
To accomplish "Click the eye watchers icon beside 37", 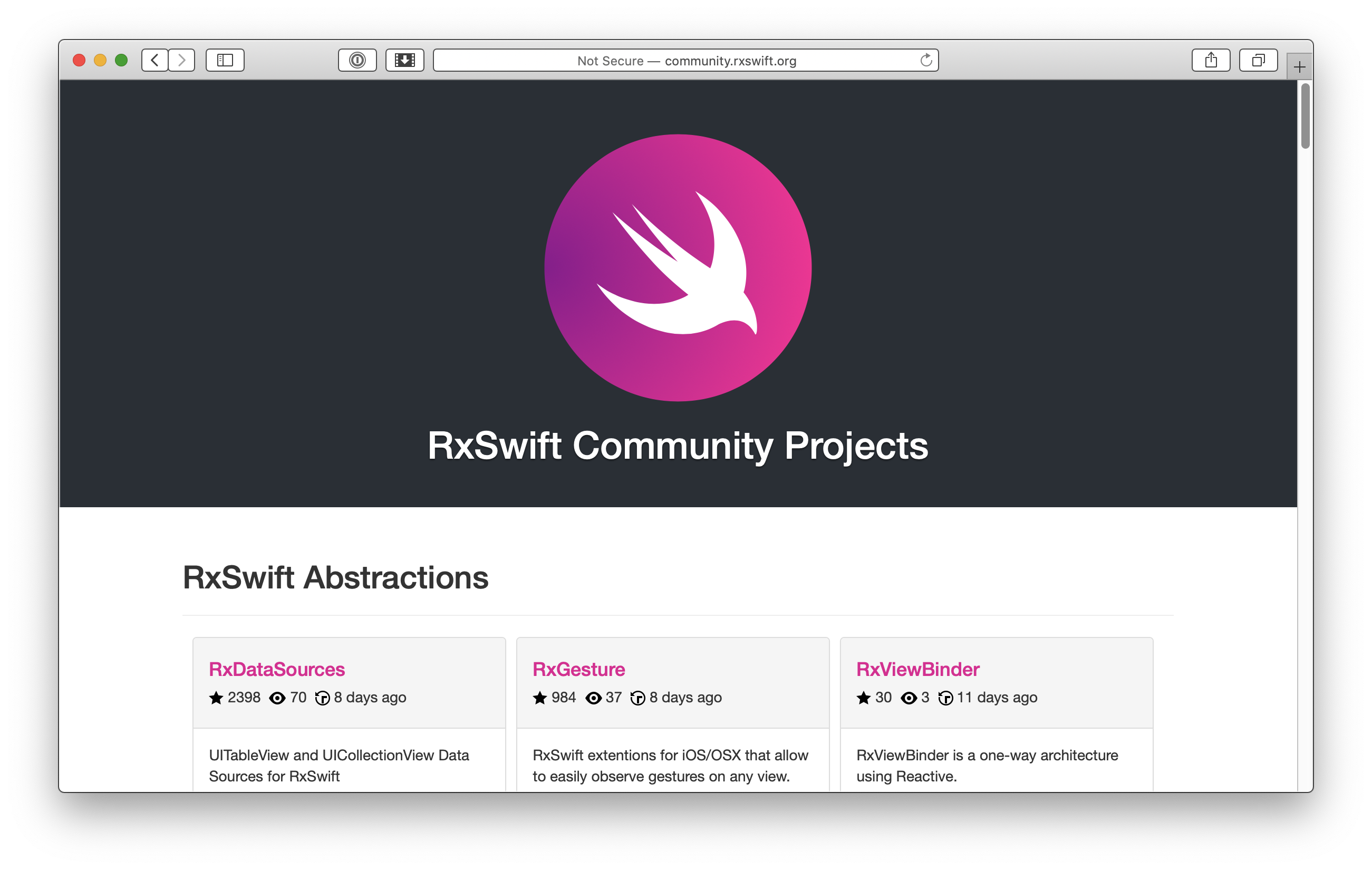I will (593, 698).
